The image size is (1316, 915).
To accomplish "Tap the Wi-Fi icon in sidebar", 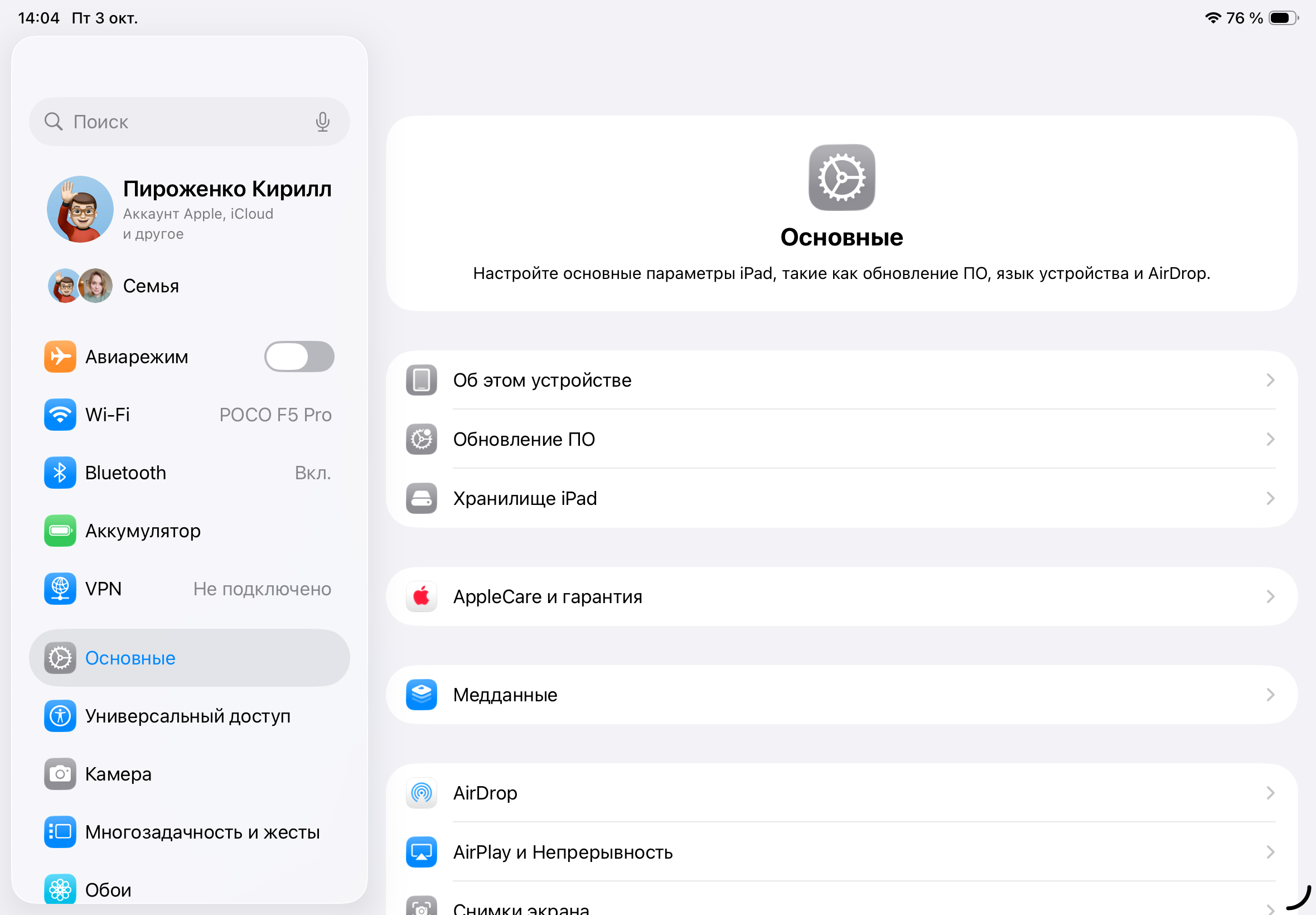I will [60, 415].
